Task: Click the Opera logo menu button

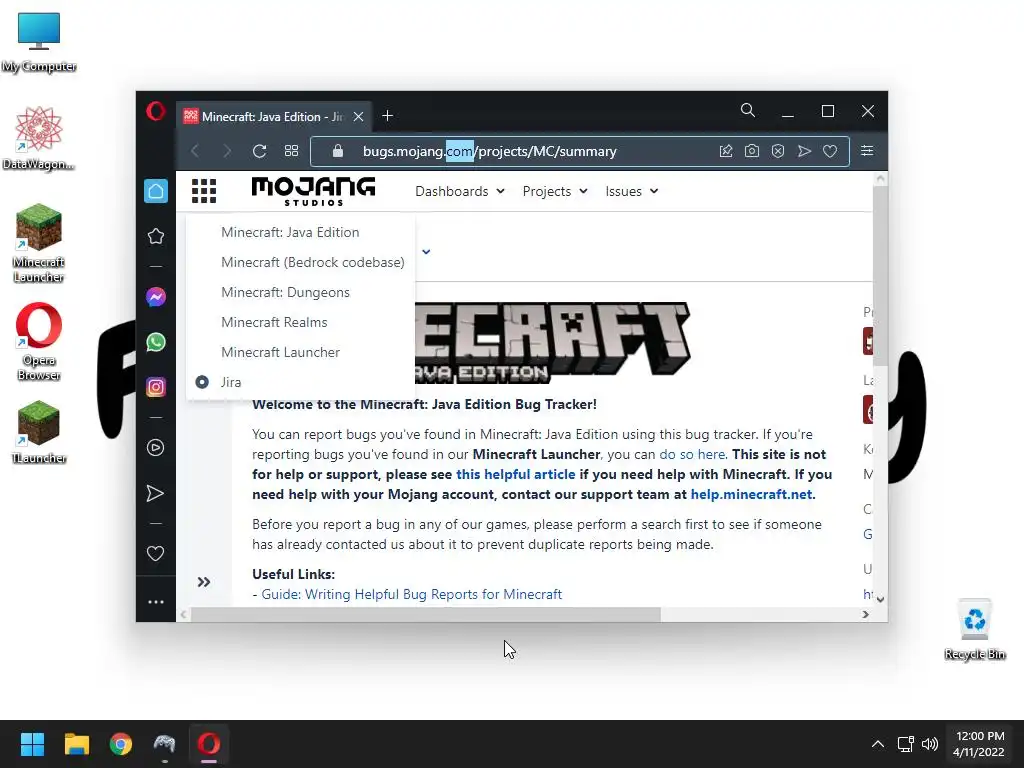Action: [x=155, y=111]
